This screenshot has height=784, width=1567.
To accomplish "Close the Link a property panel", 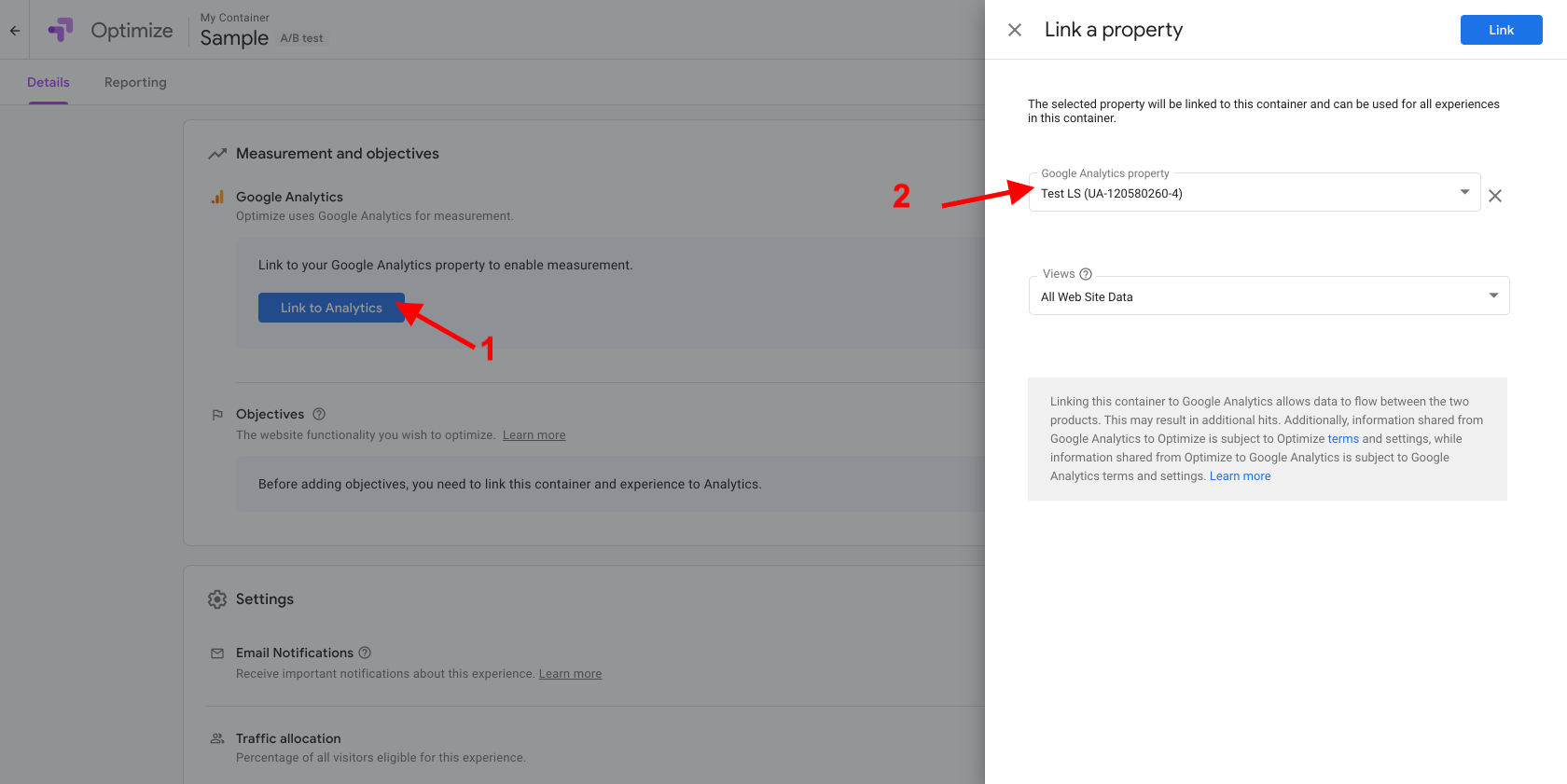I will point(1015,30).
